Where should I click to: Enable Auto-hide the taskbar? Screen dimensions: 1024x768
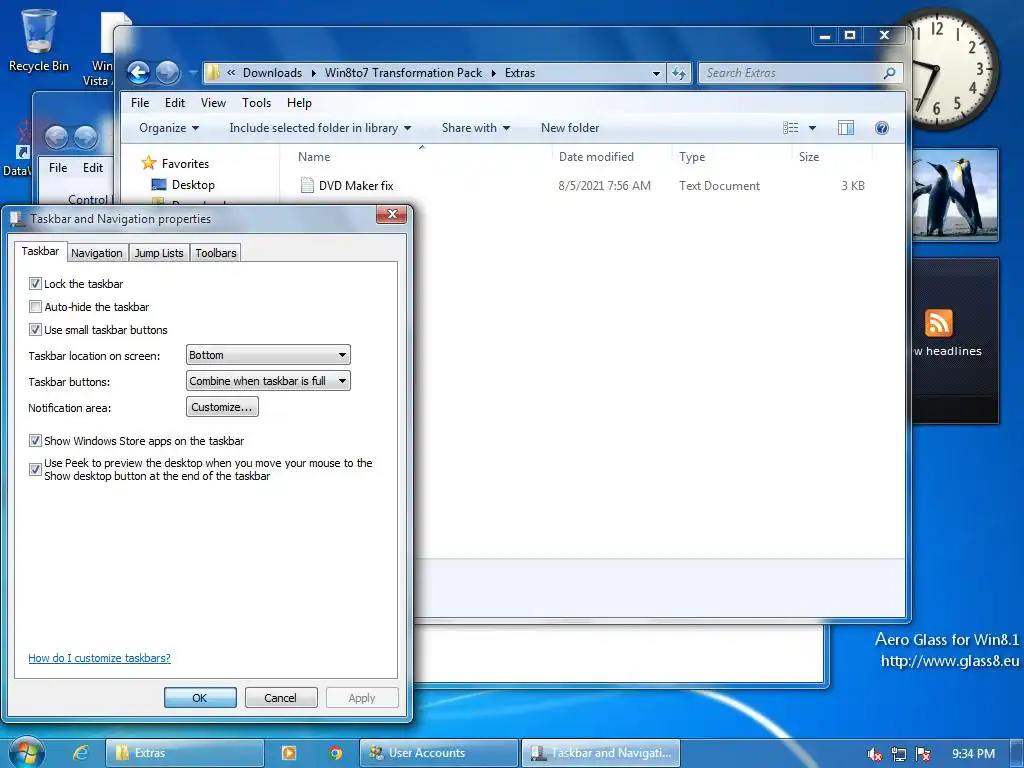pos(35,306)
